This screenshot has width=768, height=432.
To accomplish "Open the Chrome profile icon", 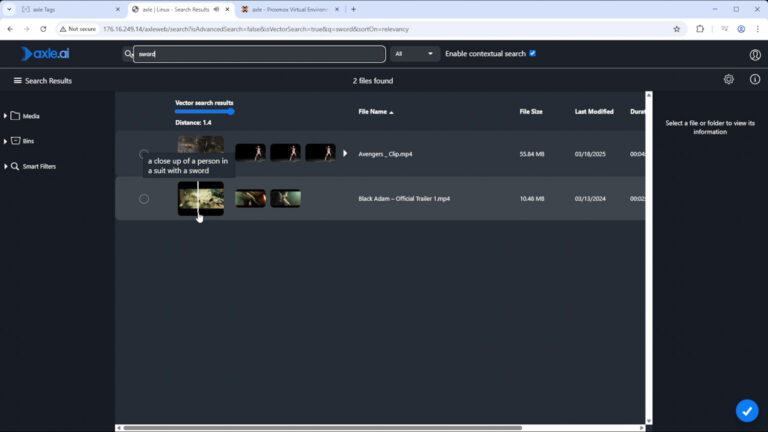I will click(x=741, y=29).
